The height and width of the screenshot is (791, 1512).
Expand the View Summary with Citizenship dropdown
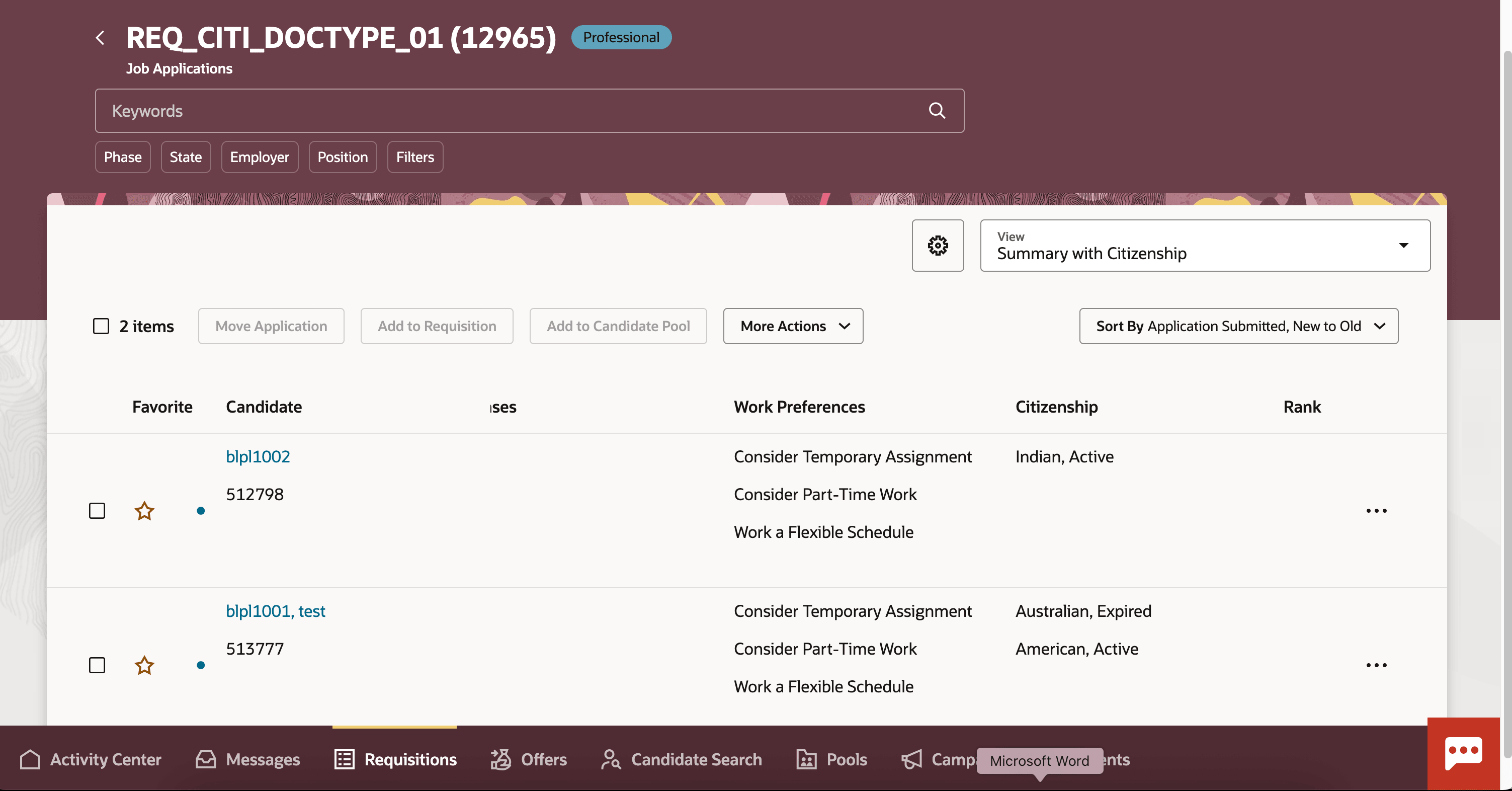[1205, 246]
